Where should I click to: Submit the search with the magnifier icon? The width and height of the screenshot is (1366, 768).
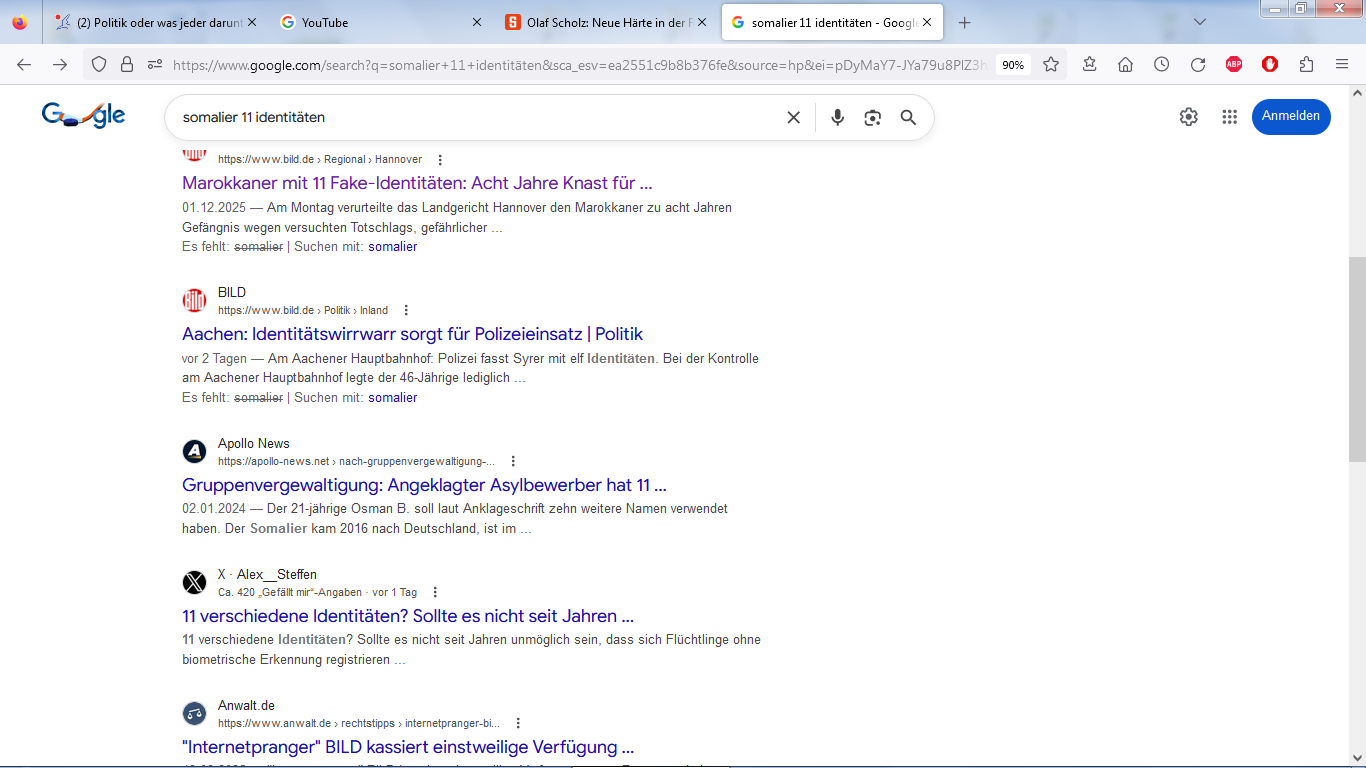click(x=908, y=117)
